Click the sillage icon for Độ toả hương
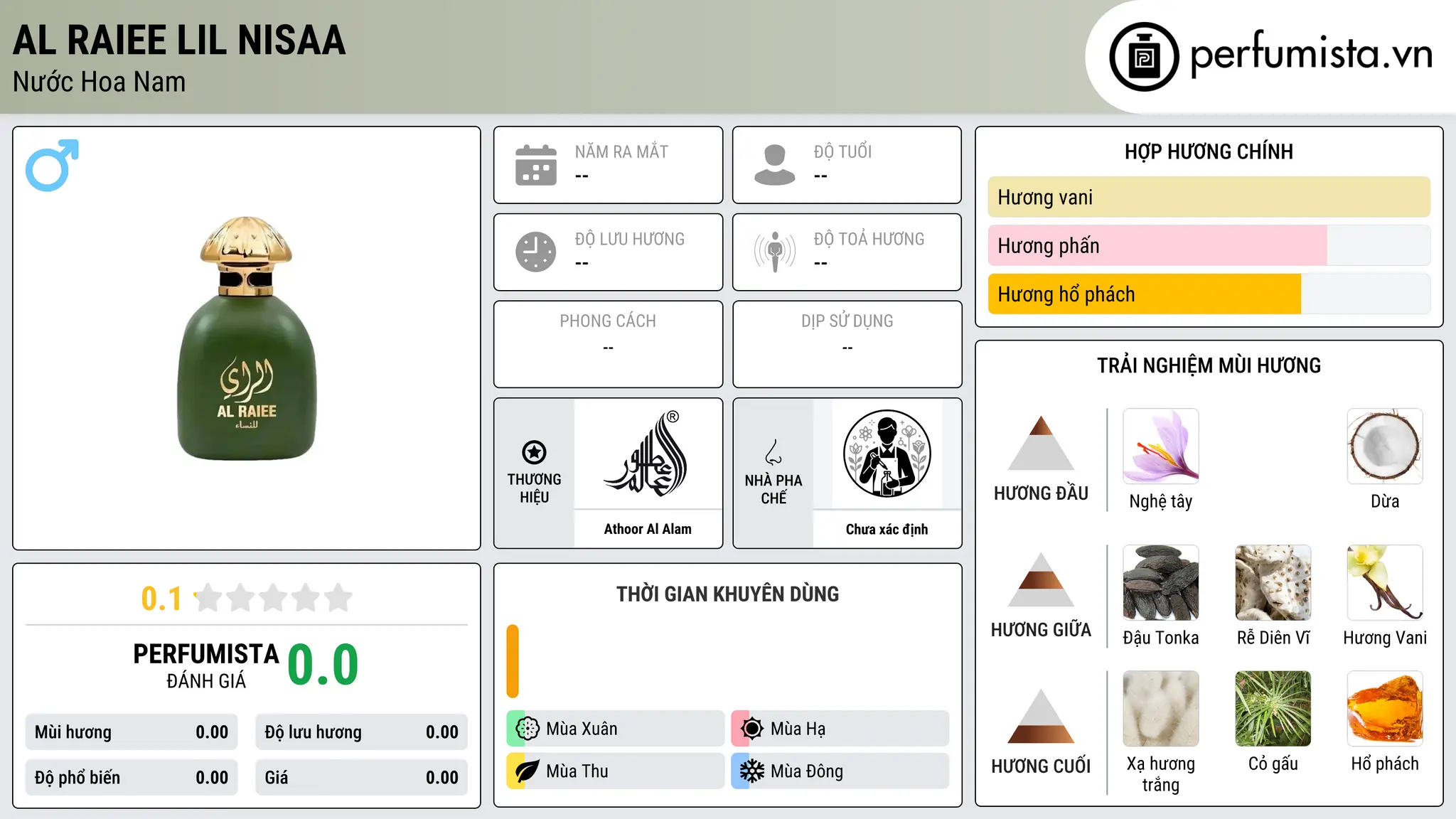1456x819 pixels. 775,252
